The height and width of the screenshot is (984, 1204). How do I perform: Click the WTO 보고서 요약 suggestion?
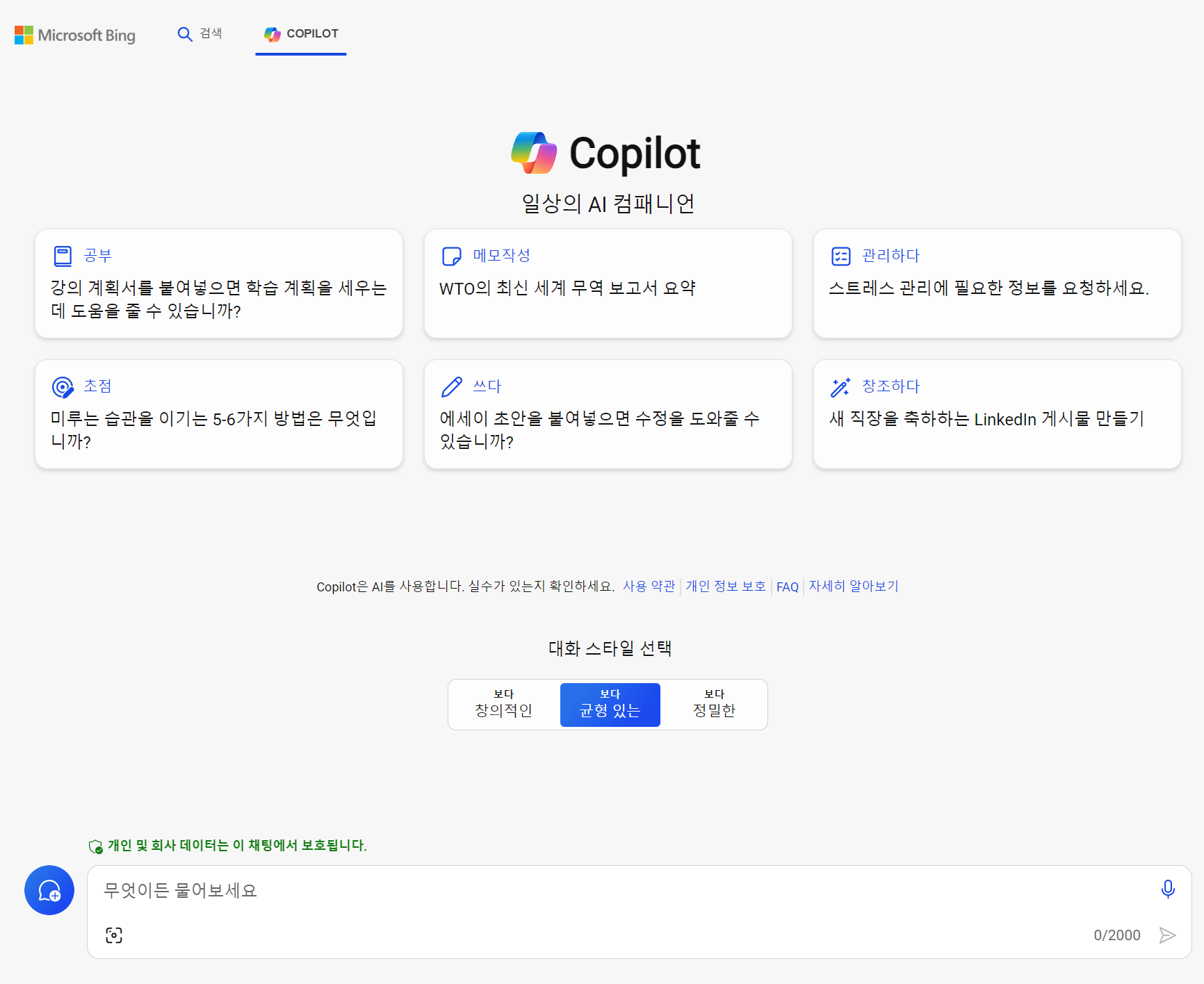click(608, 284)
